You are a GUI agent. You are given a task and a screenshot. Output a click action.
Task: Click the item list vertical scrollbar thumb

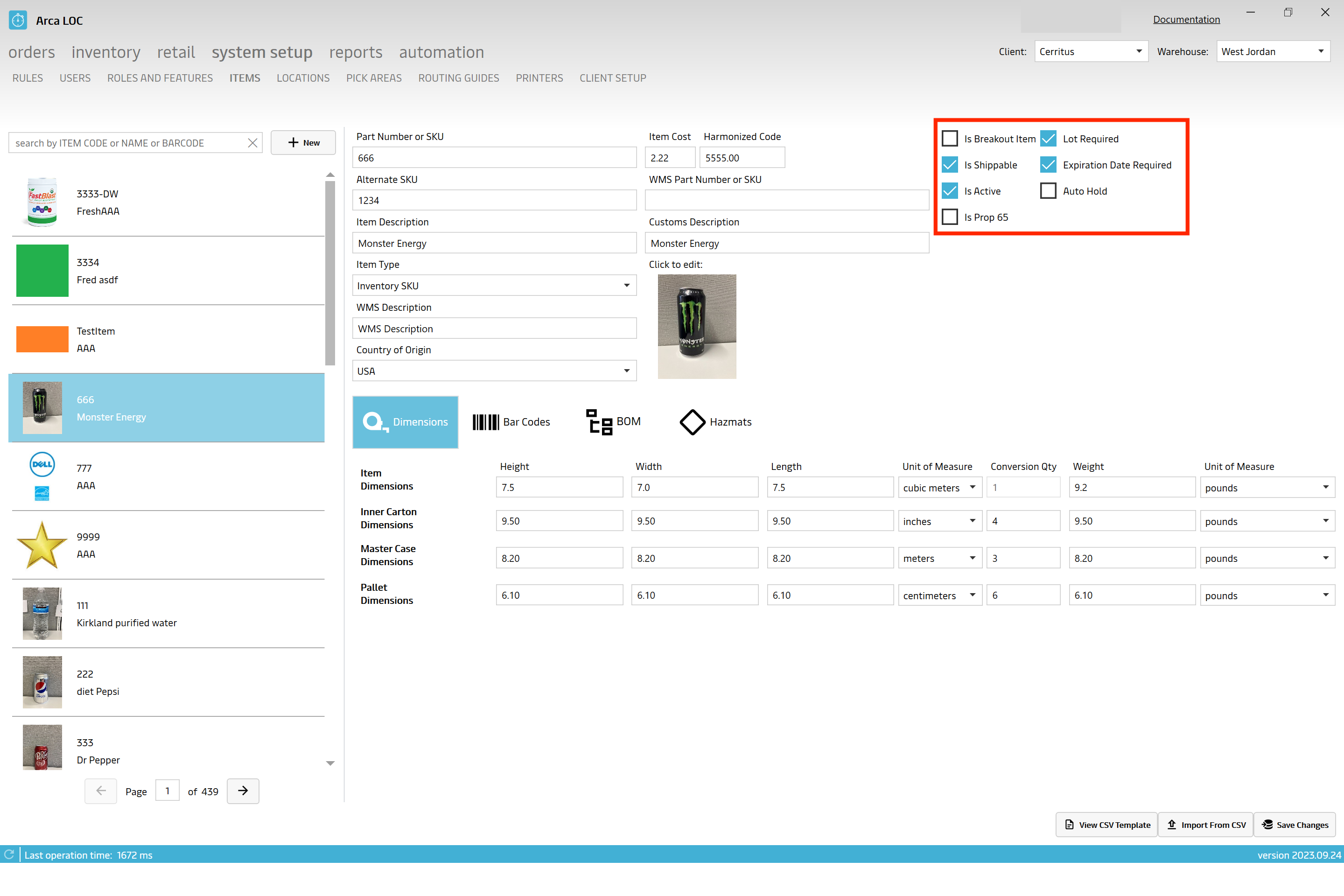[330, 273]
